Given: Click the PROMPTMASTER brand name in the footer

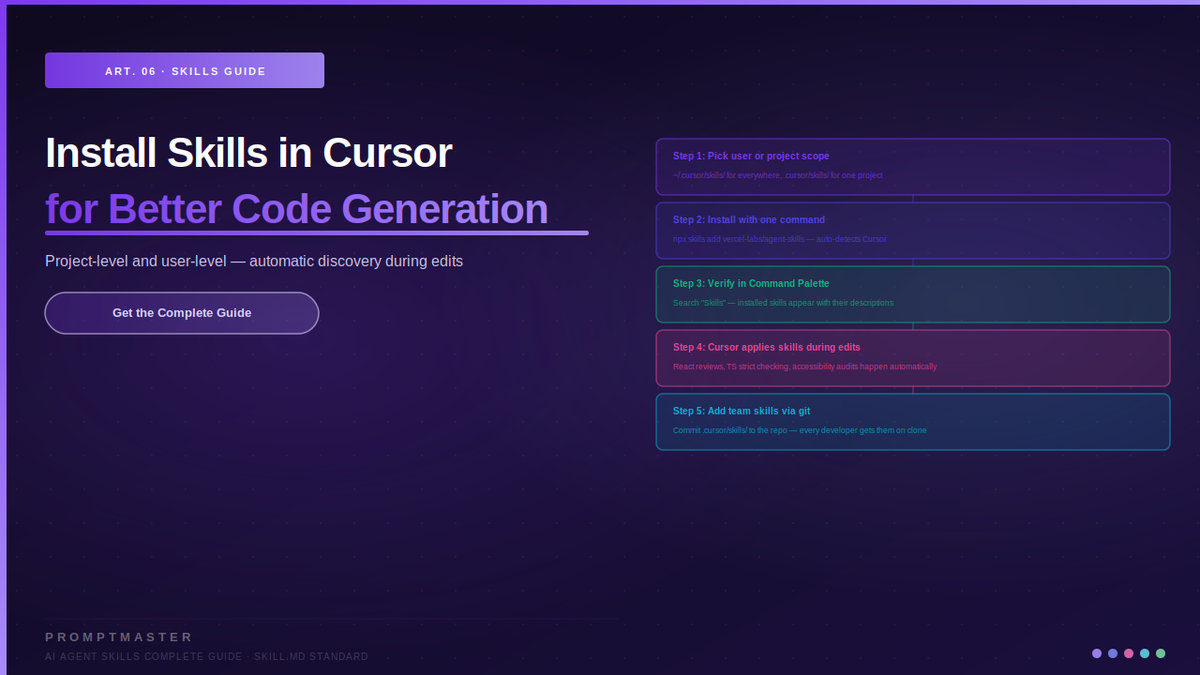Looking at the screenshot, I should (x=119, y=637).
